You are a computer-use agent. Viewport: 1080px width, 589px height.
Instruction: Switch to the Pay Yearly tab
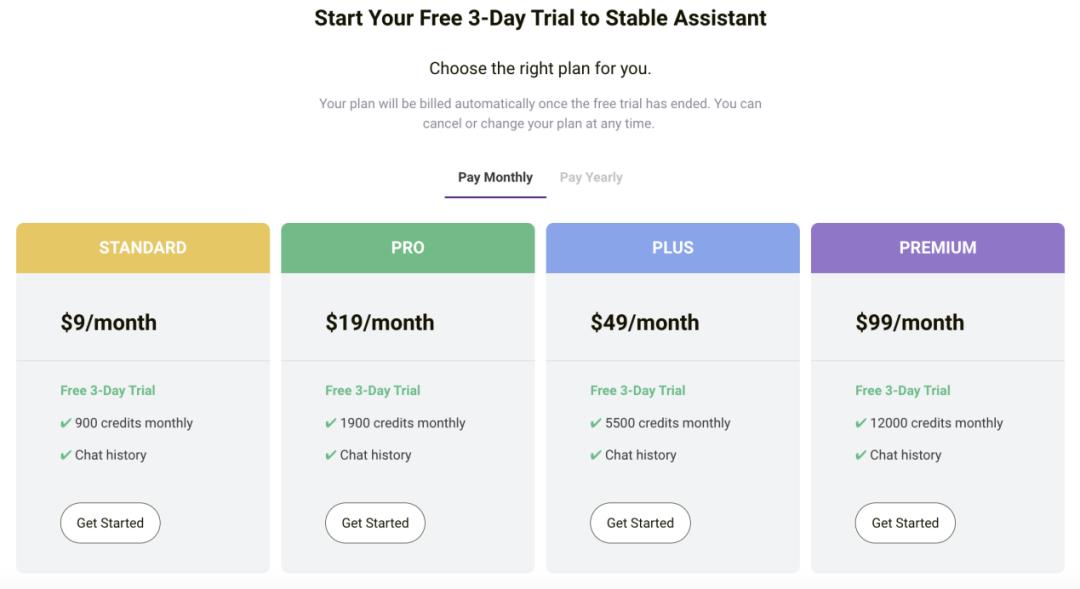pyautogui.click(x=591, y=177)
